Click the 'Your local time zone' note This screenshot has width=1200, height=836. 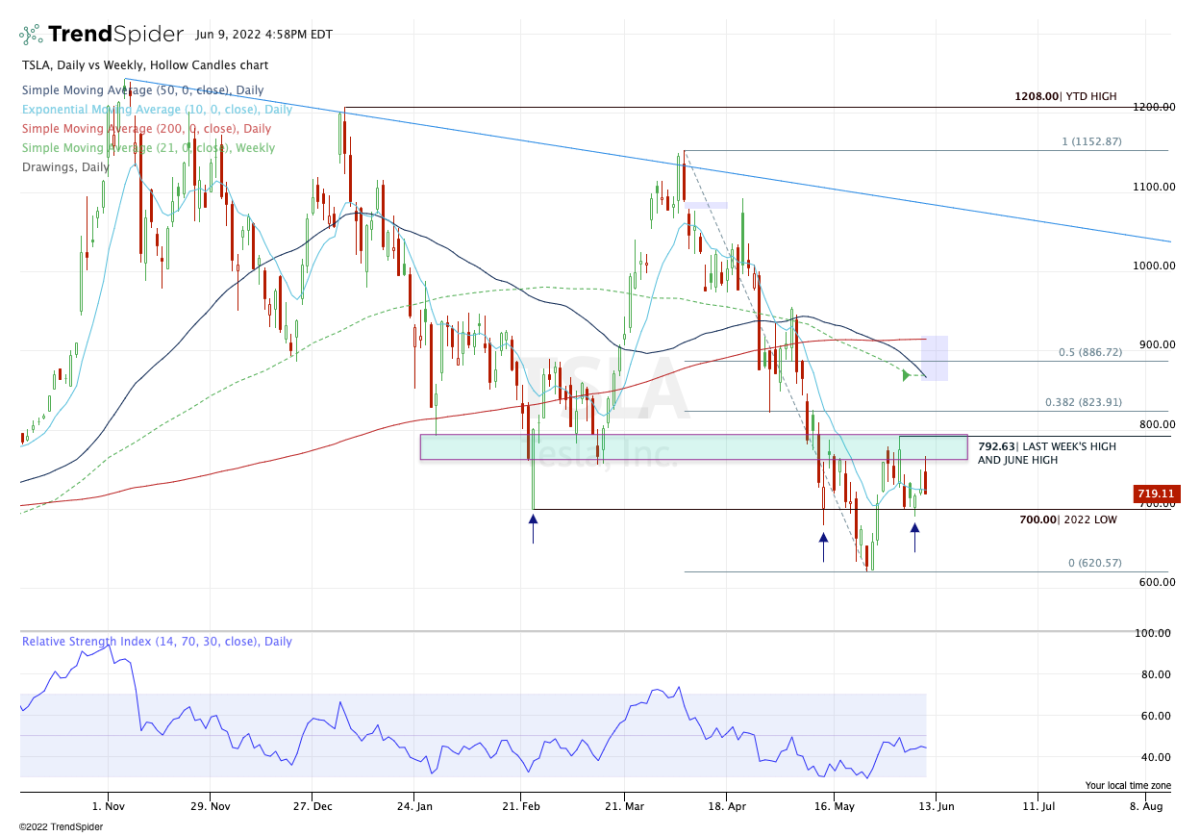pos(1129,786)
